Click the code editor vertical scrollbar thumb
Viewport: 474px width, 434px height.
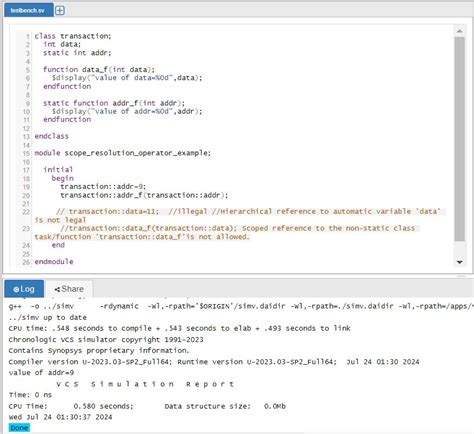[x=460, y=139]
